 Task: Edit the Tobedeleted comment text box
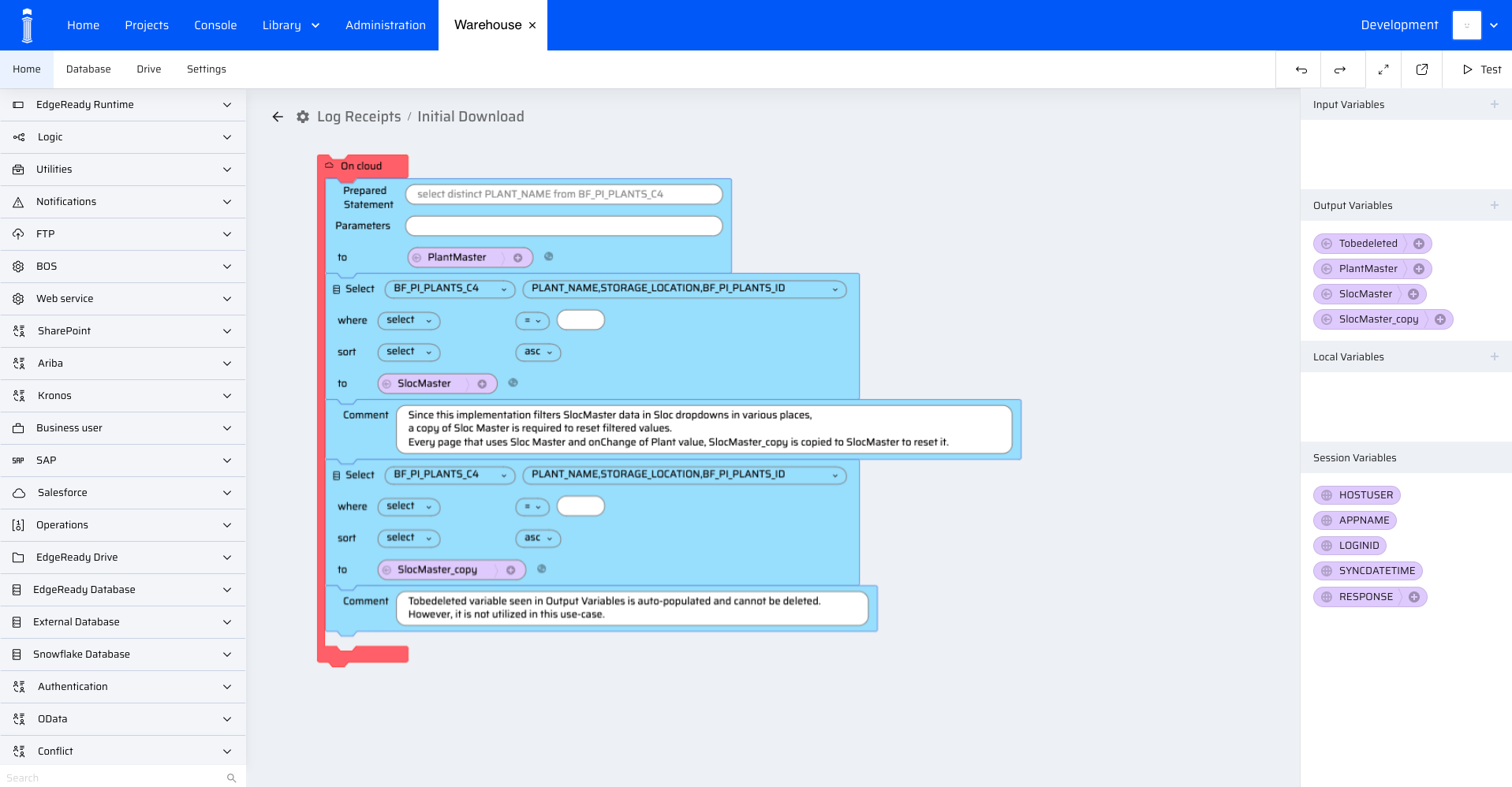pyautogui.click(x=633, y=608)
